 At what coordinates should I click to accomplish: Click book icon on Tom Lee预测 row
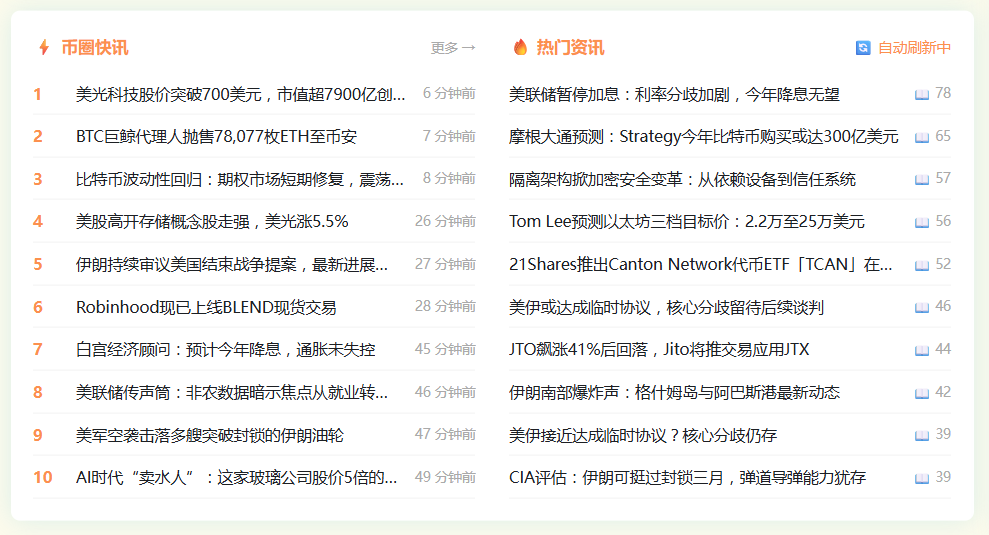[922, 222]
